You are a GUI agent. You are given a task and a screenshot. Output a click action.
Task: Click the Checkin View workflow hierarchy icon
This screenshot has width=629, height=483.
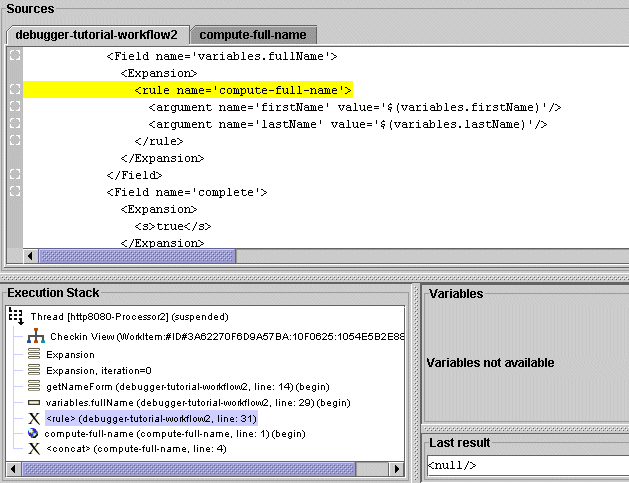[x=36, y=336]
